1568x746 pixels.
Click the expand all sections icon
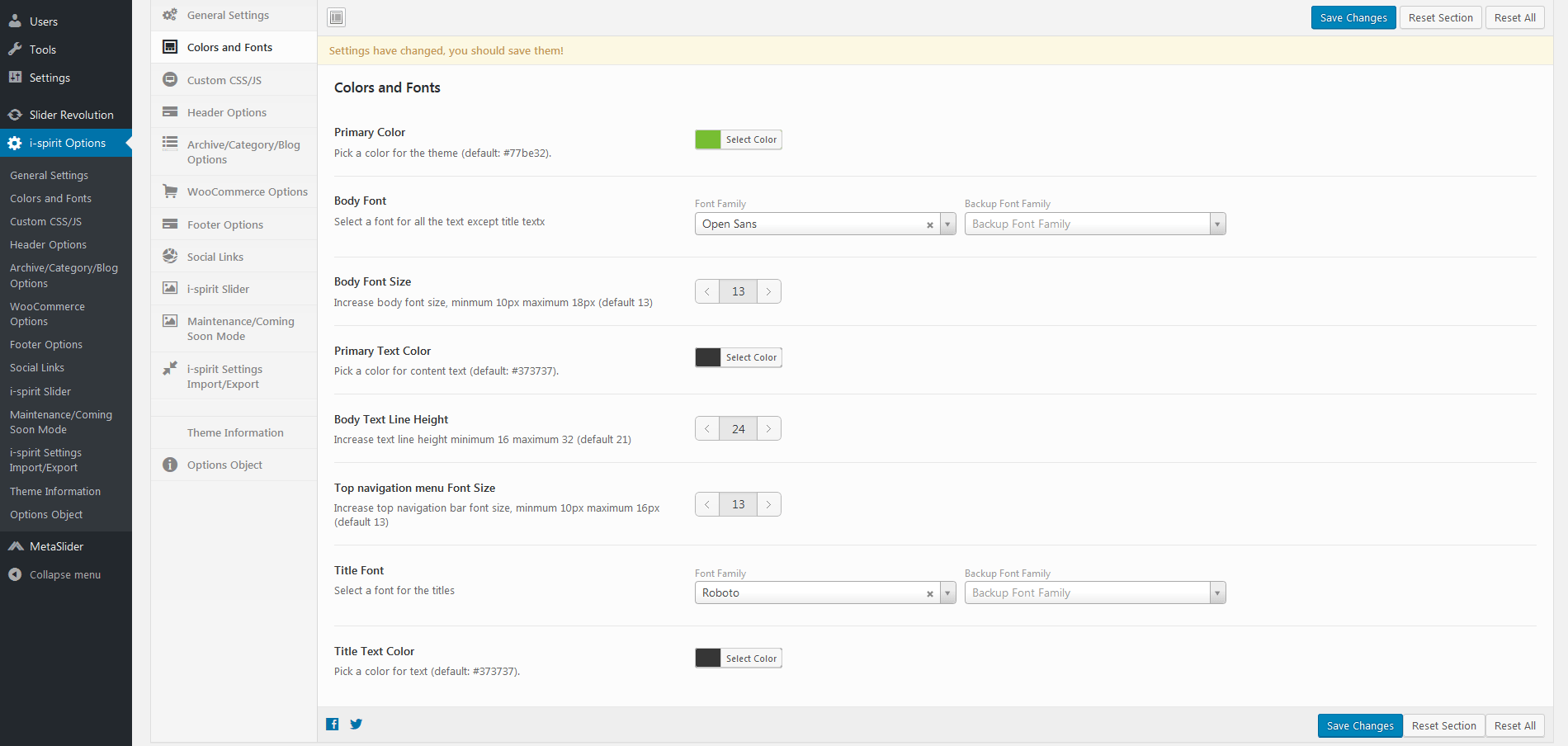(336, 17)
